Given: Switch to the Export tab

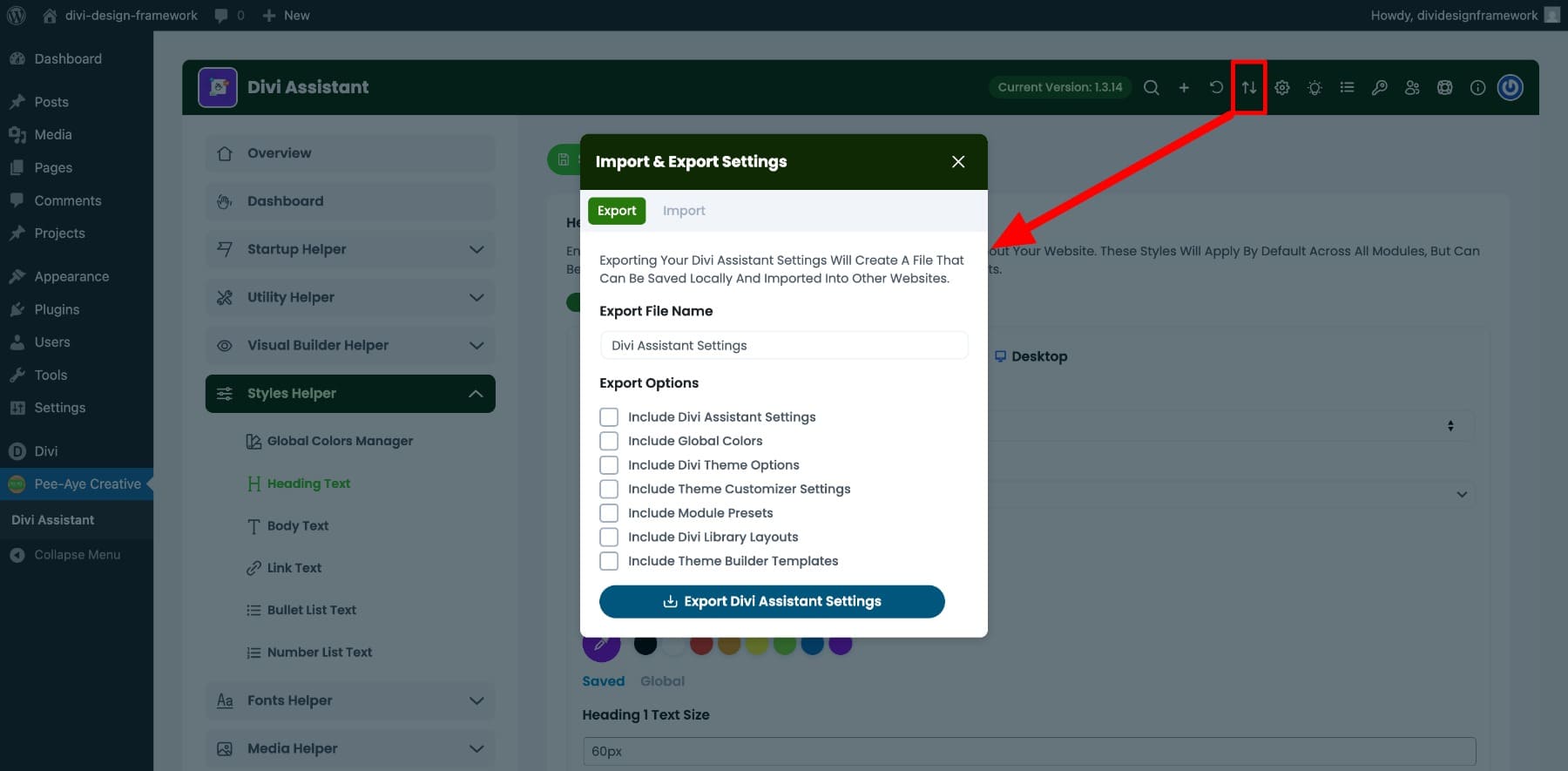Looking at the screenshot, I should pyautogui.click(x=617, y=211).
